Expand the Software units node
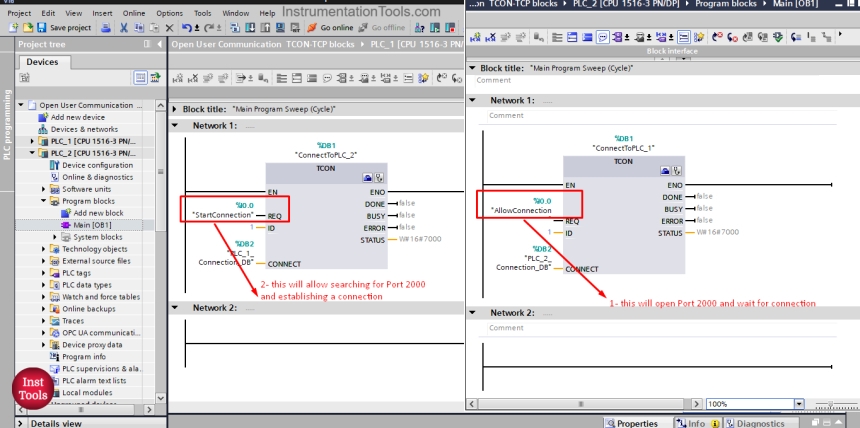 tap(43, 189)
